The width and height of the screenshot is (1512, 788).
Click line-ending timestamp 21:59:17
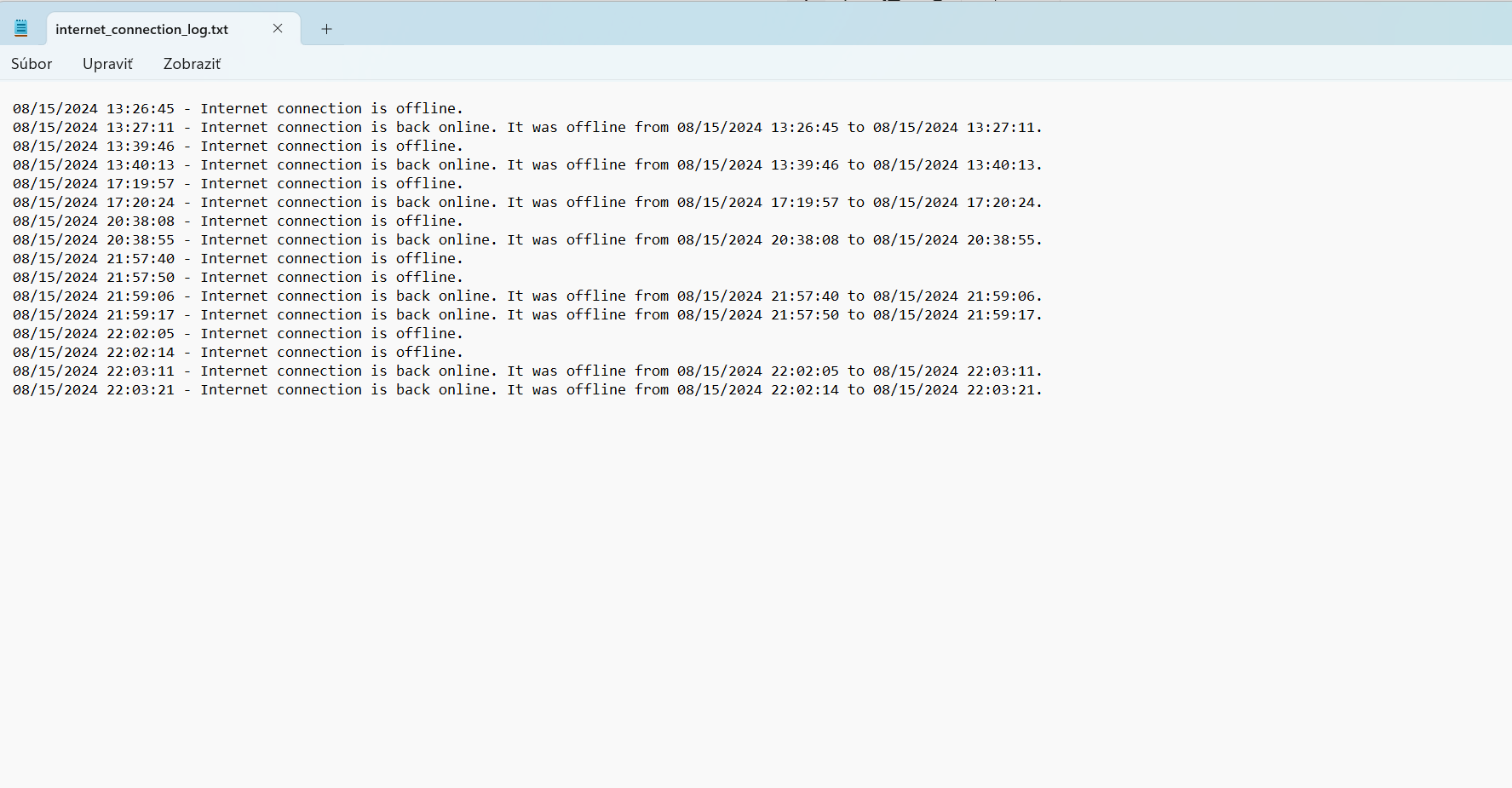coord(1000,315)
